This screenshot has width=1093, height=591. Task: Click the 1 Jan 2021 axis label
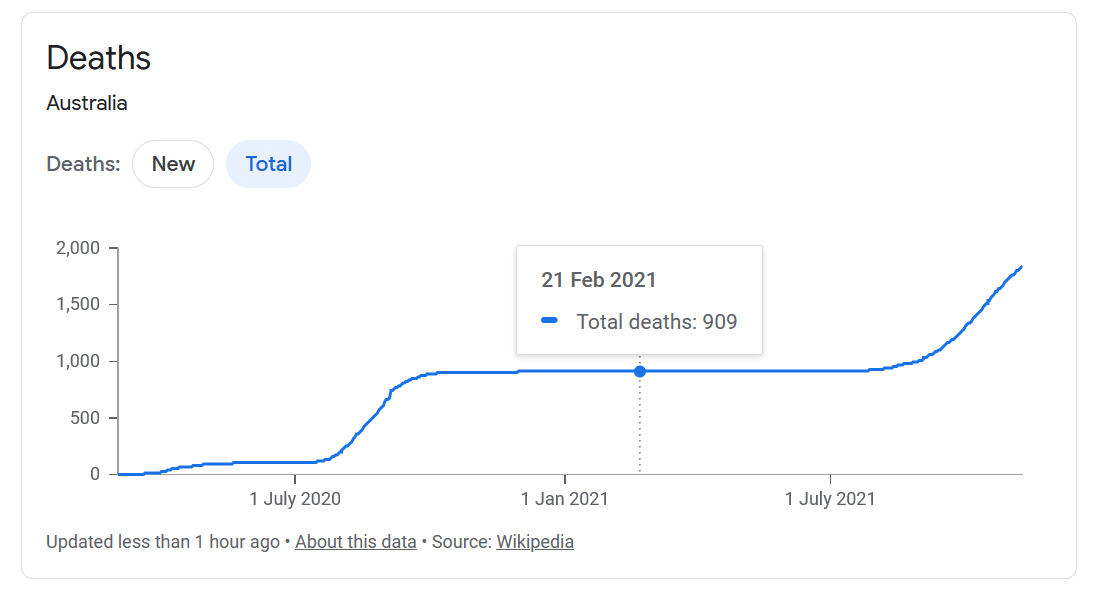click(565, 498)
